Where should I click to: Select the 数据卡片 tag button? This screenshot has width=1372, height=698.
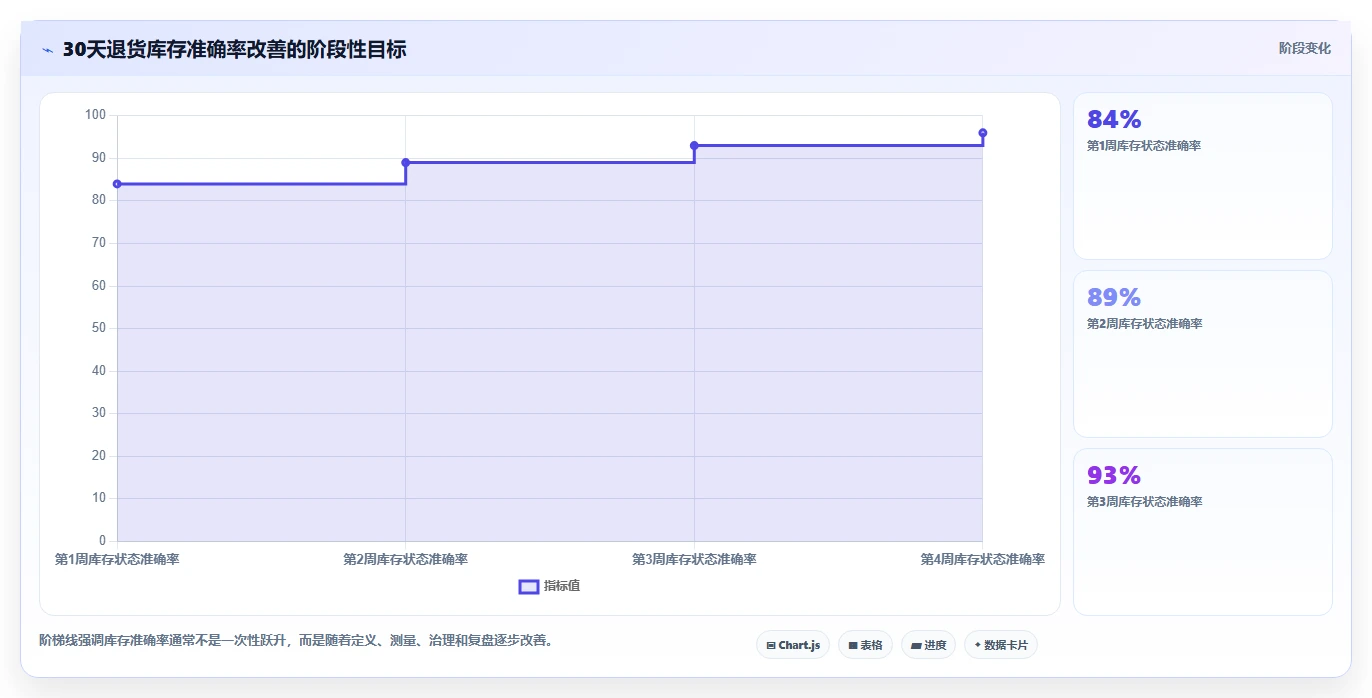[x=1000, y=645]
